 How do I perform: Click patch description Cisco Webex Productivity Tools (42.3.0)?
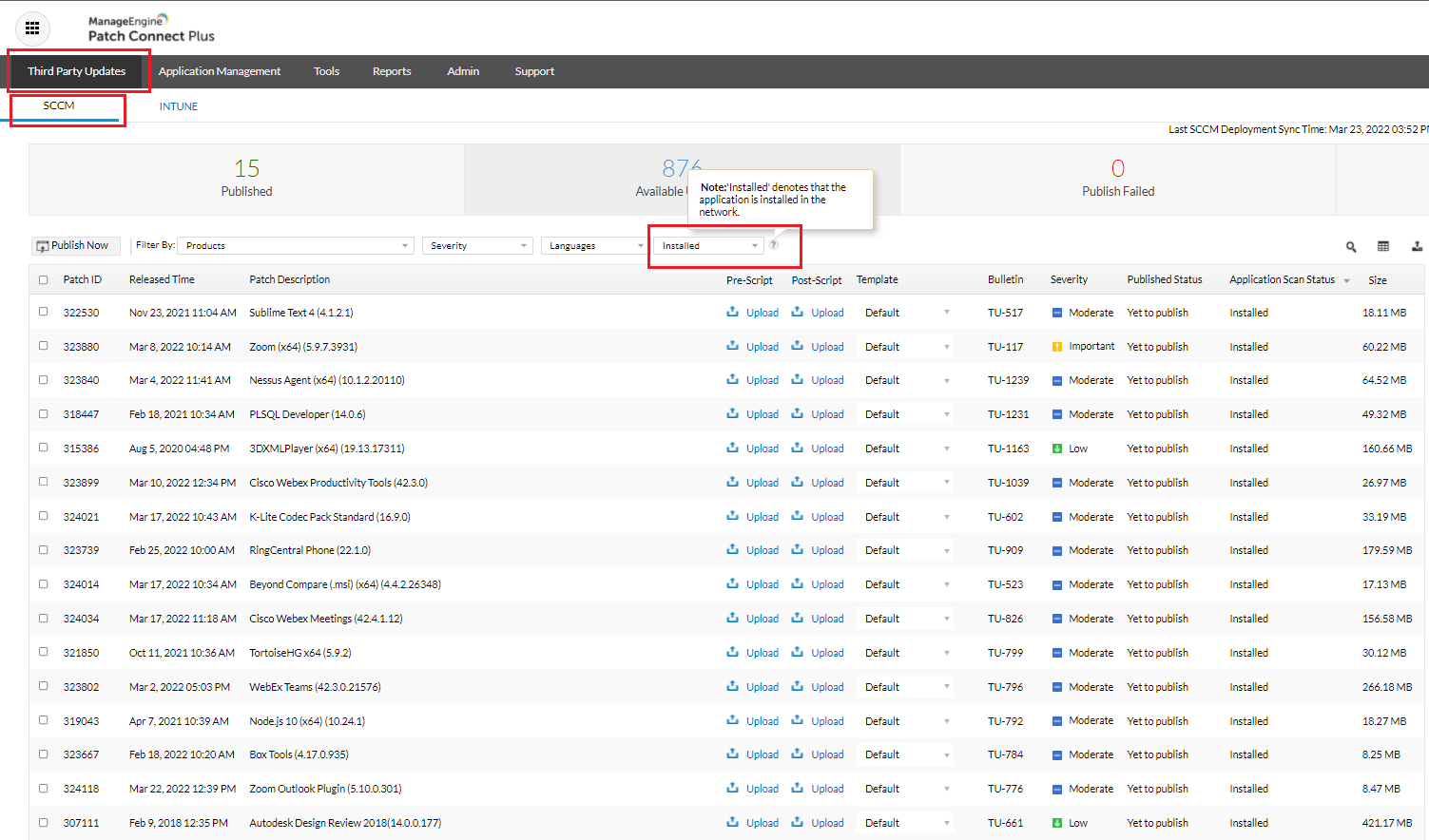338,483
